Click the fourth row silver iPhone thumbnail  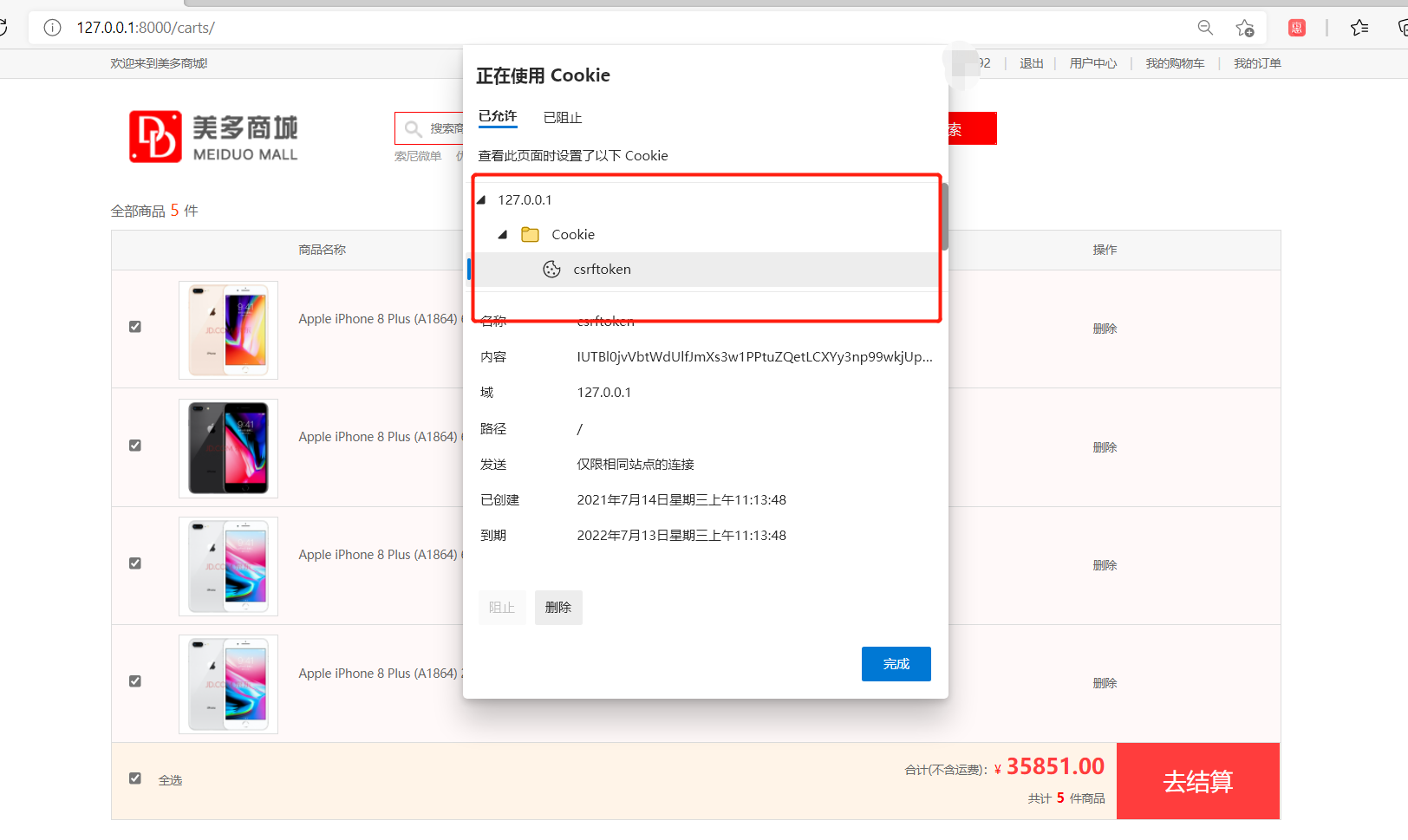tap(228, 684)
